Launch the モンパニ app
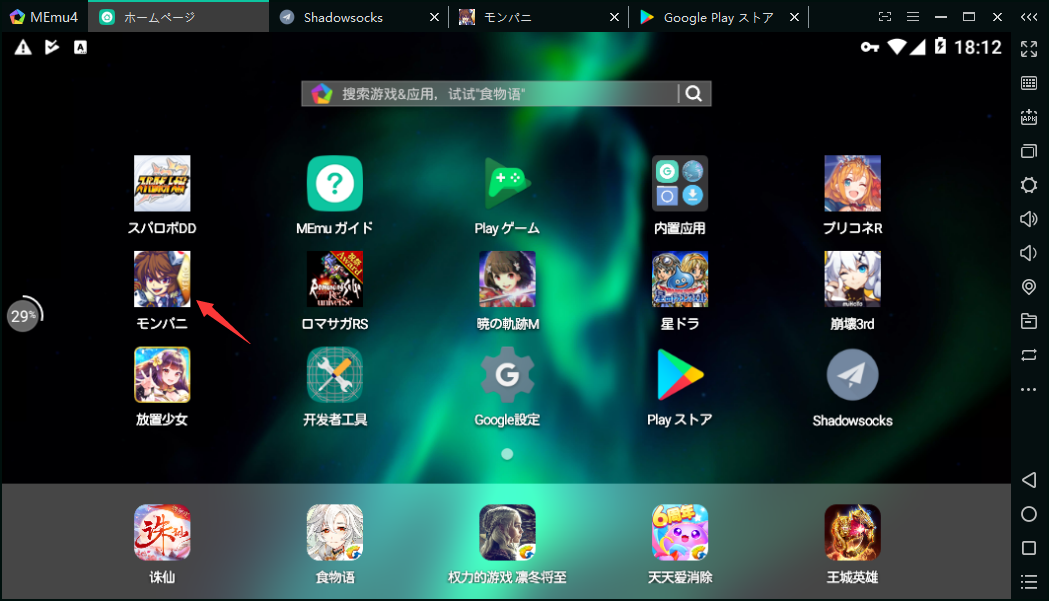The width and height of the screenshot is (1049, 601). click(162, 279)
